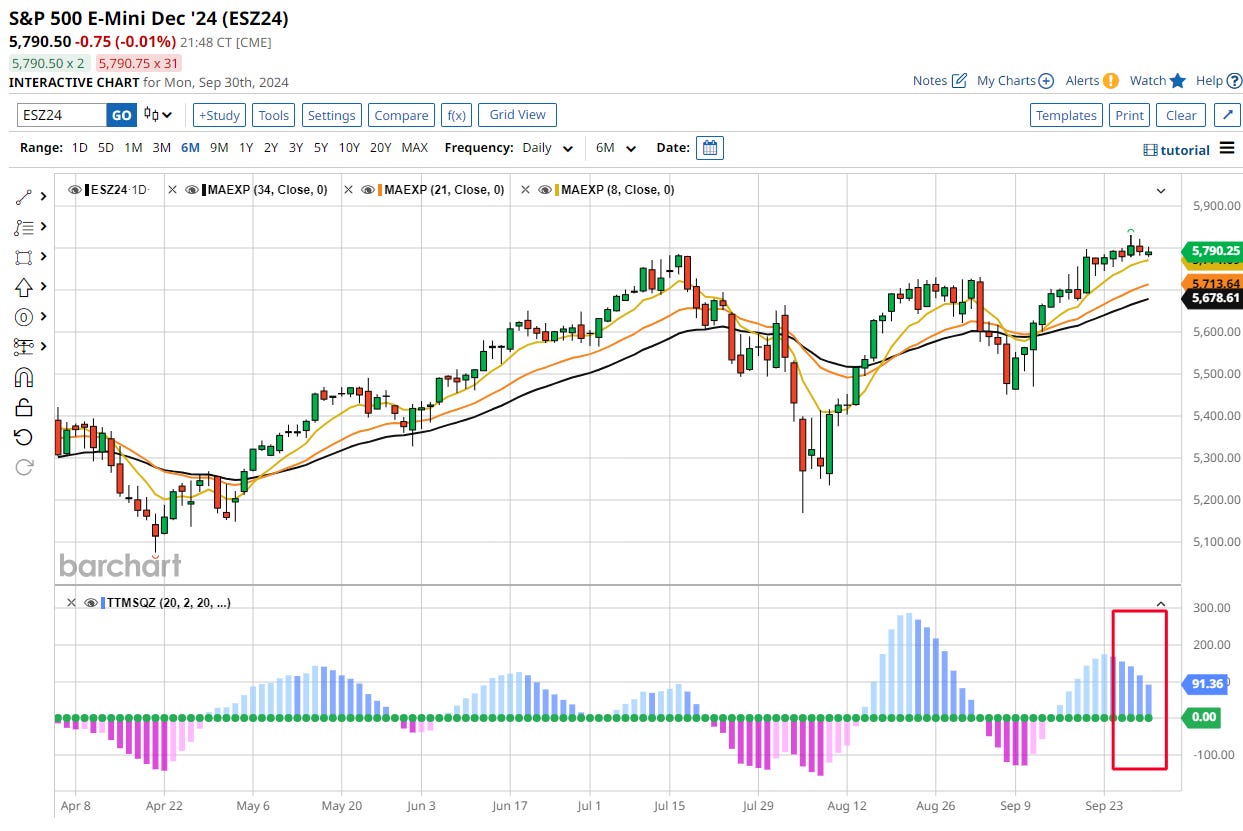Collapse the main chart legend chevron
Image resolution: width=1243 pixels, height=831 pixels.
click(x=1161, y=190)
